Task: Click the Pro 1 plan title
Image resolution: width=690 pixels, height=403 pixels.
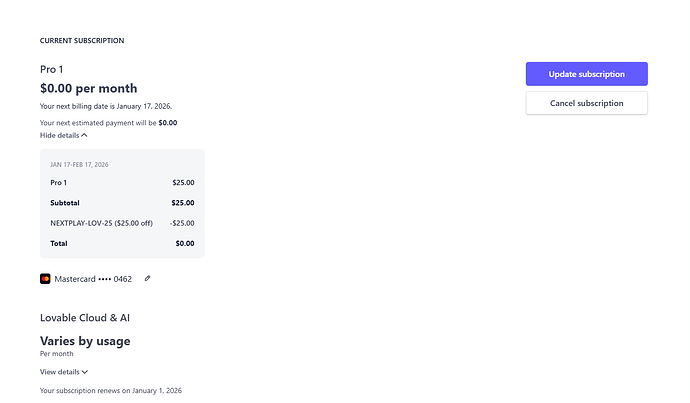Action: point(51,70)
